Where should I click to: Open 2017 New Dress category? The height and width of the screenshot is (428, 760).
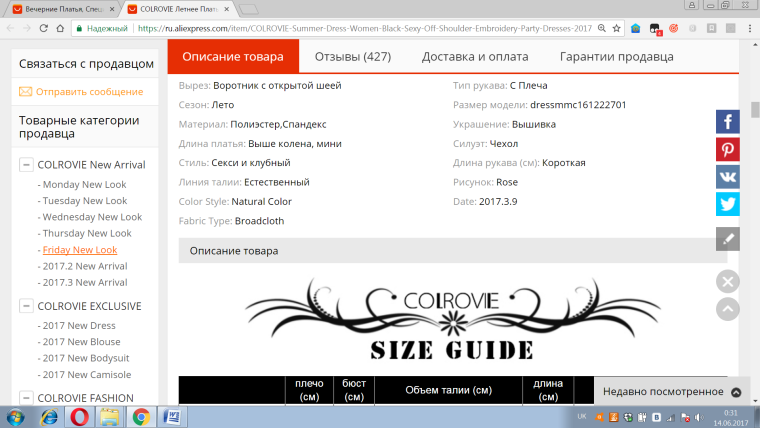point(79,326)
